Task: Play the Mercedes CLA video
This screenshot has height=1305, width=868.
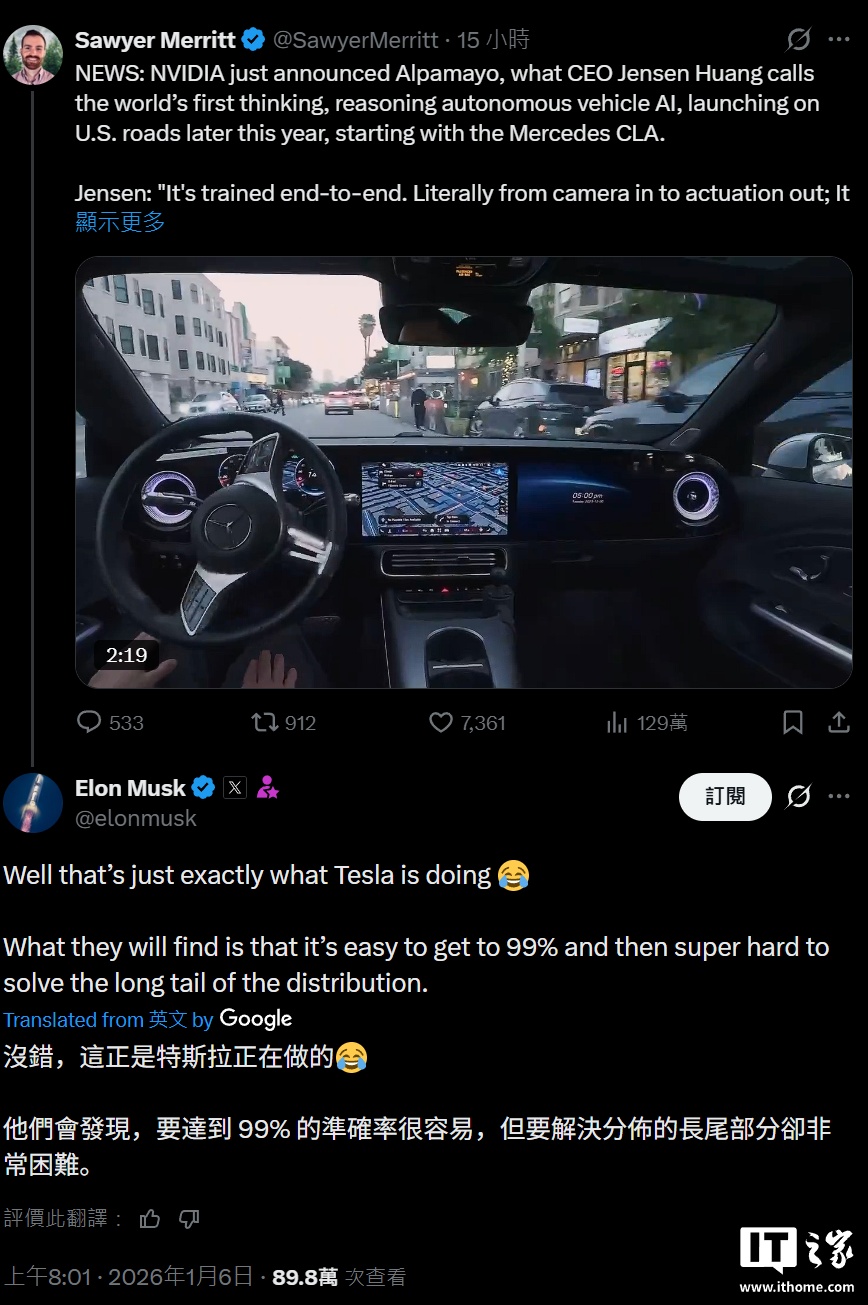Action: pyautogui.click(x=464, y=472)
